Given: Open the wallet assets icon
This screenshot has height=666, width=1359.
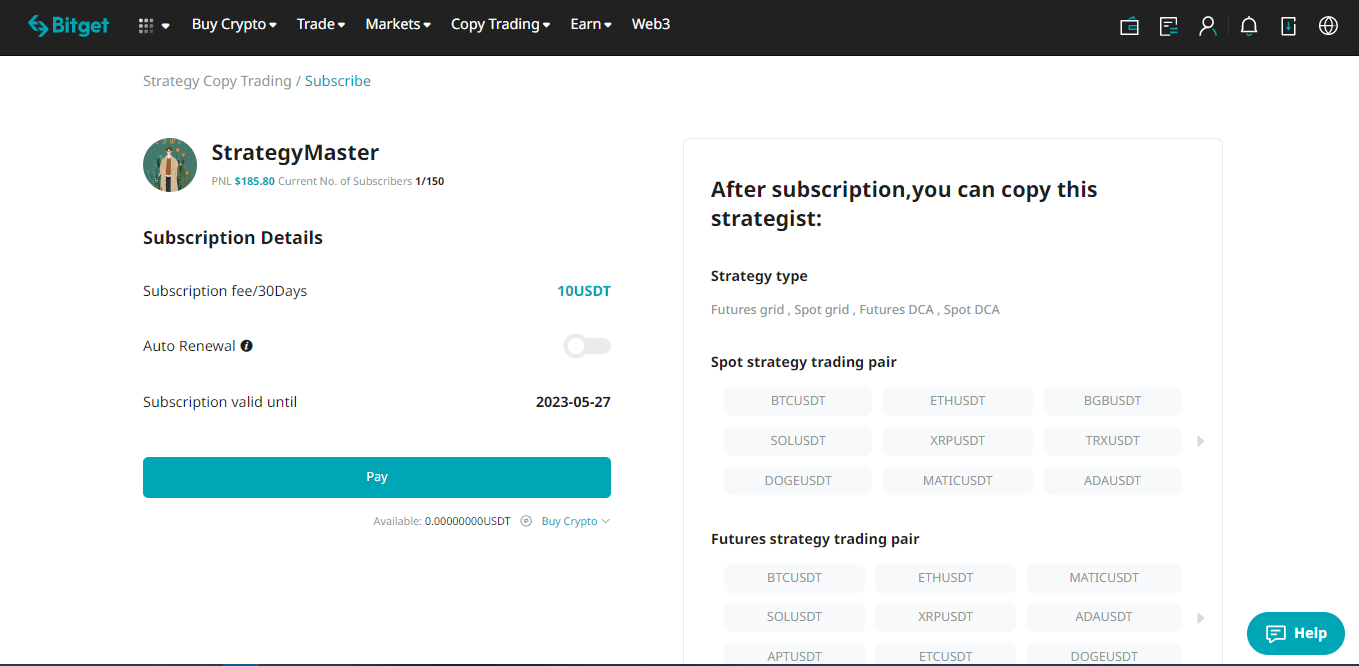Looking at the screenshot, I should (1129, 26).
